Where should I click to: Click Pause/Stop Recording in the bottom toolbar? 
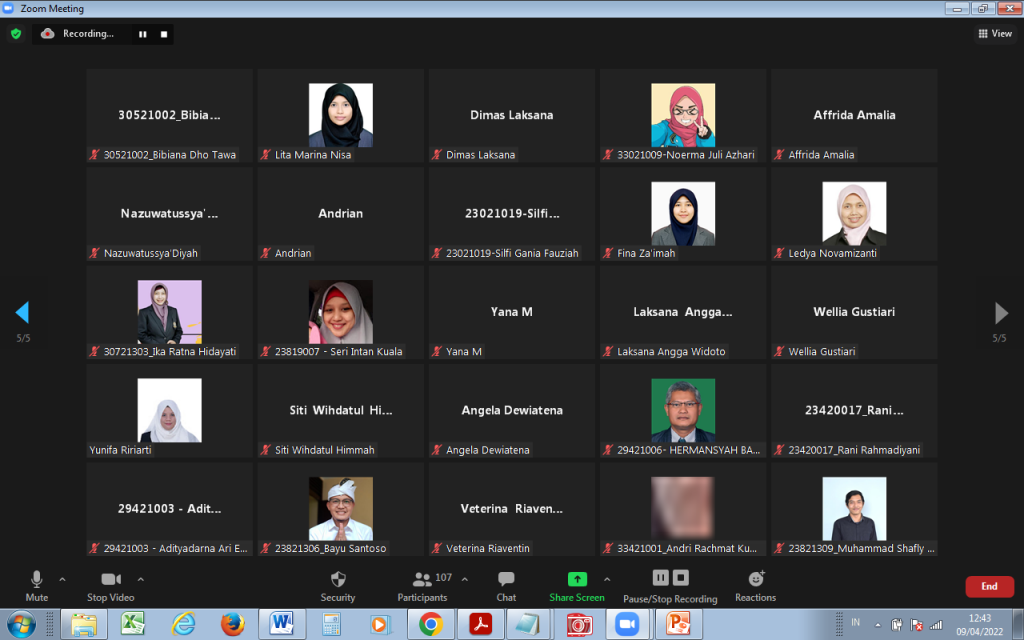coord(670,585)
